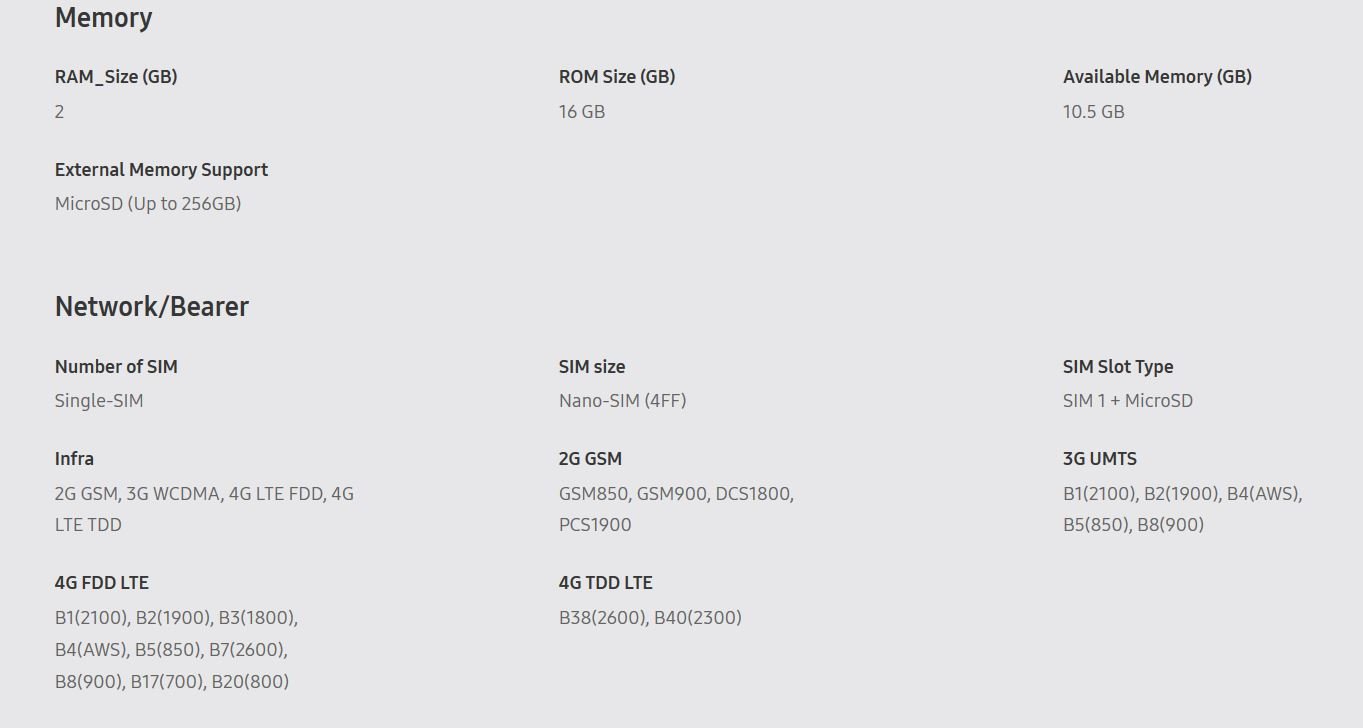
Task: Click the RAM_Size (GB) label
Action: coord(116,77)
